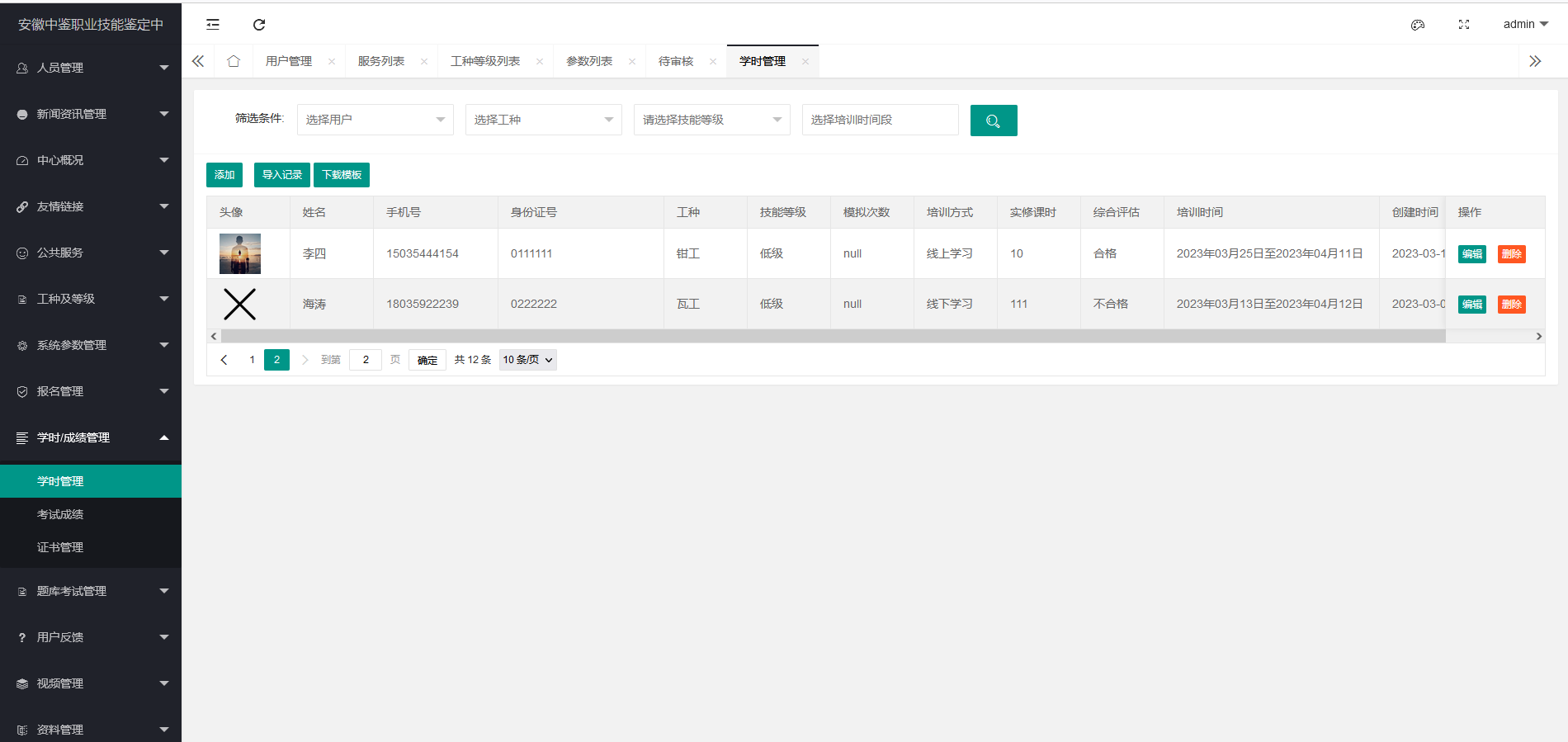Switch to the 用户管理 tab
The width and height of the screenshot is (1568, 742).
click(289, 61)
